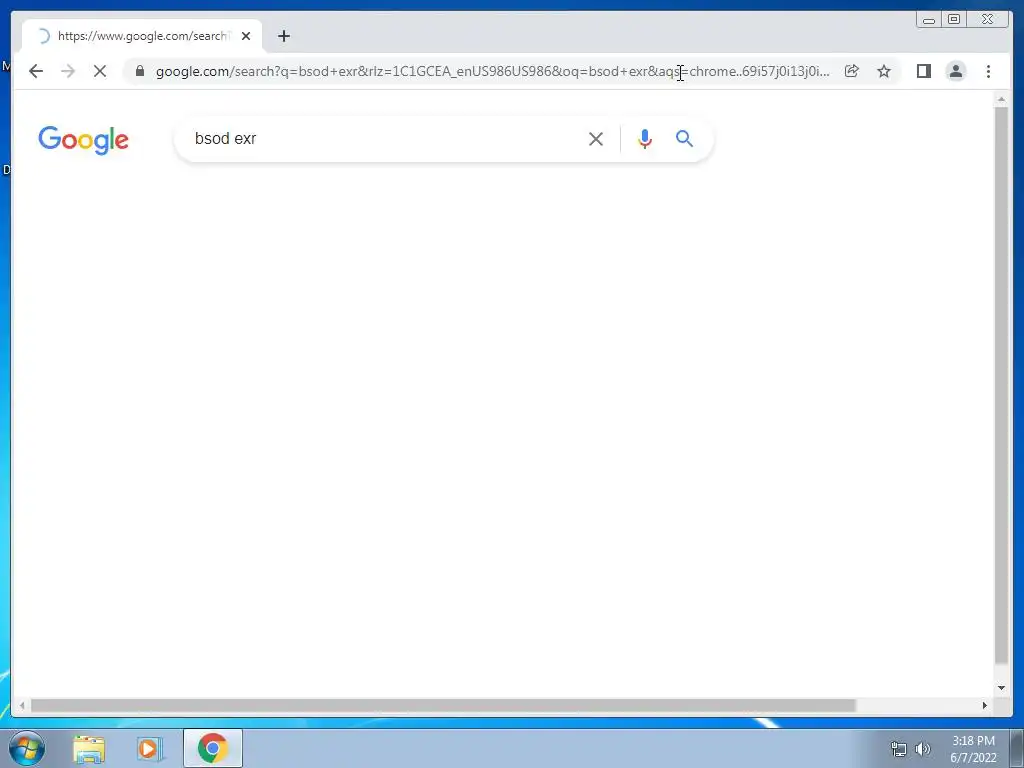This screenshot has width=1024, height=768.
Task: Restore down the Chrome window
Action: tap(954, 20)
